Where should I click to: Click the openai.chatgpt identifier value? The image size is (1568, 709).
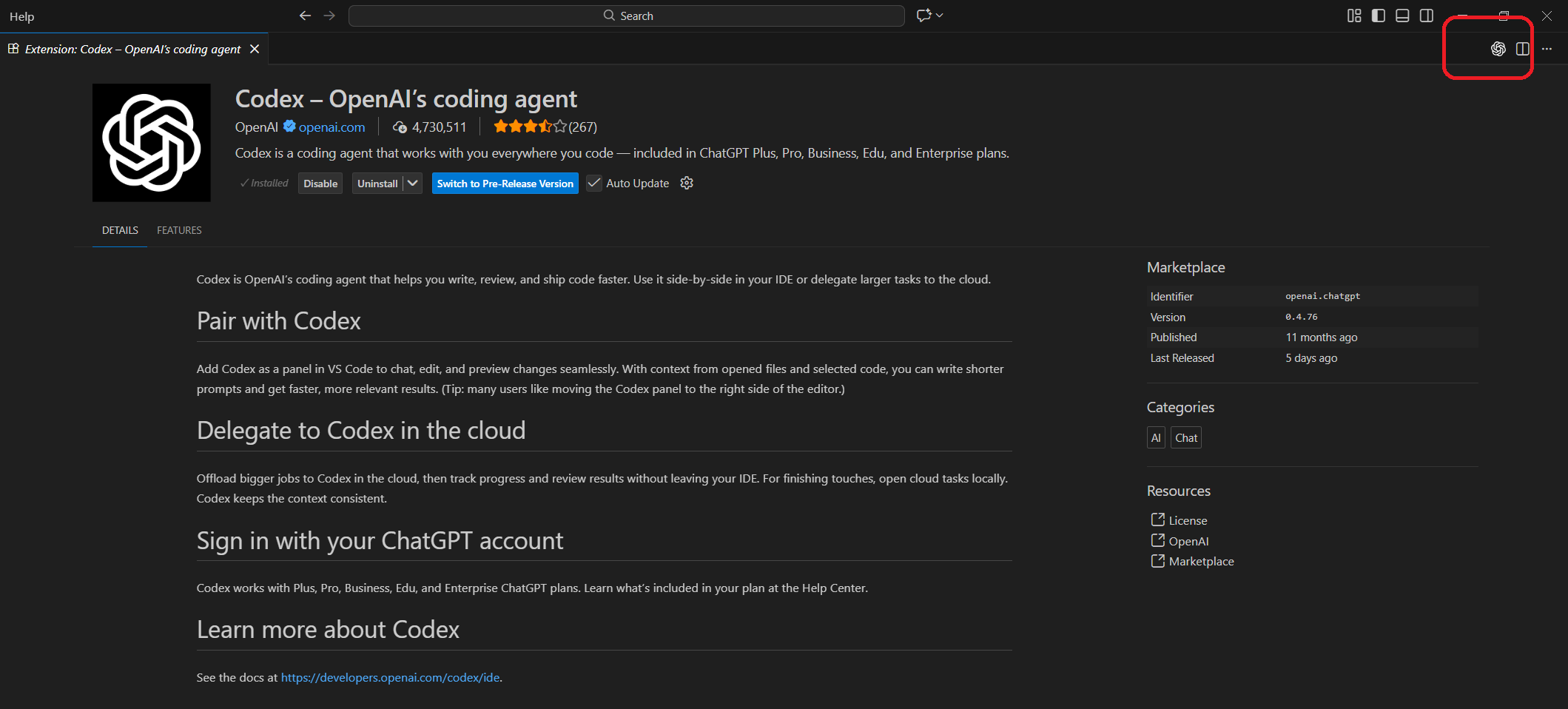pyautogui.click(x=1322, y=296)
